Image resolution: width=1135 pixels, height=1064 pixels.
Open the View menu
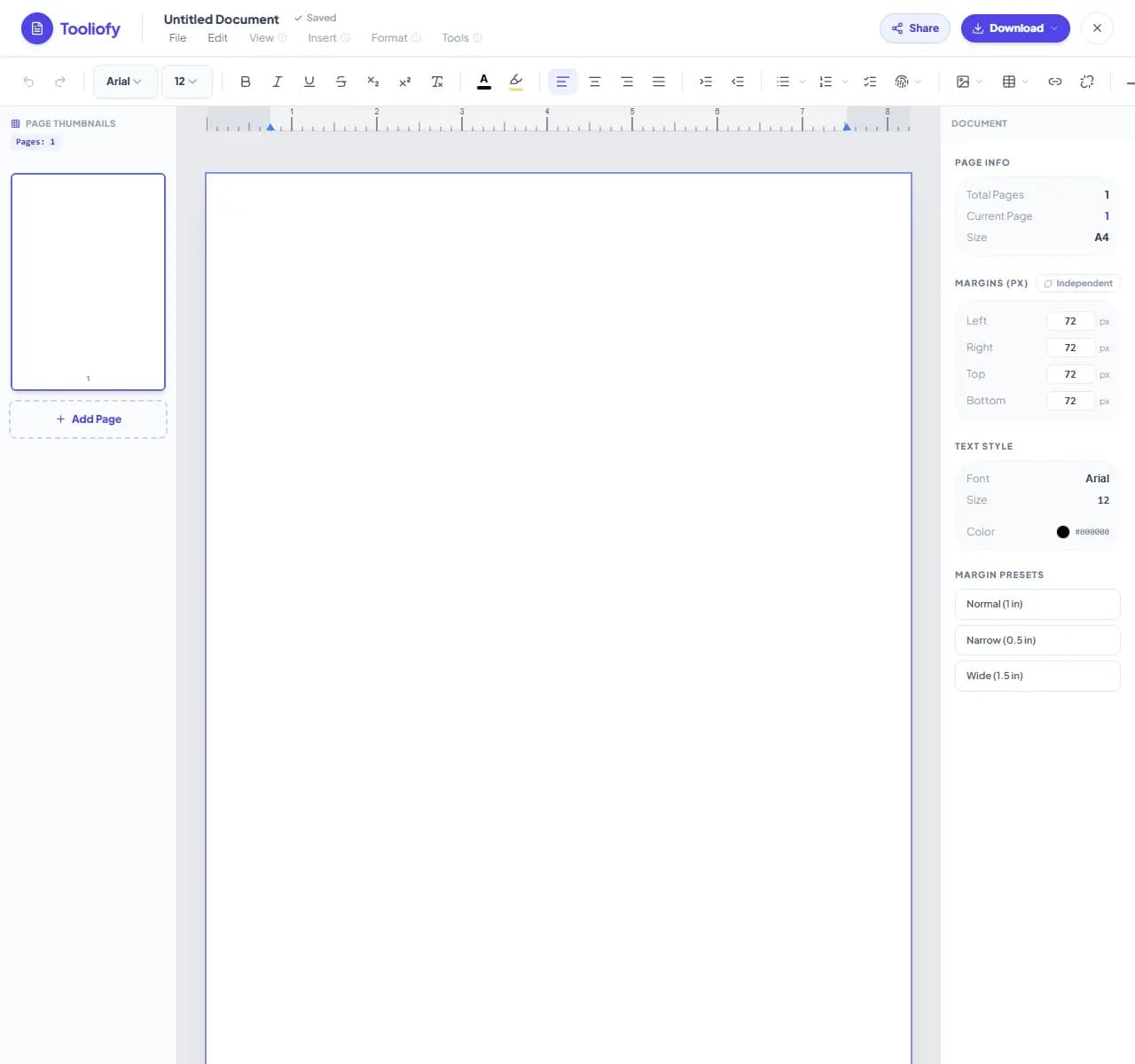pyautogui.click(x=262, y=38)
